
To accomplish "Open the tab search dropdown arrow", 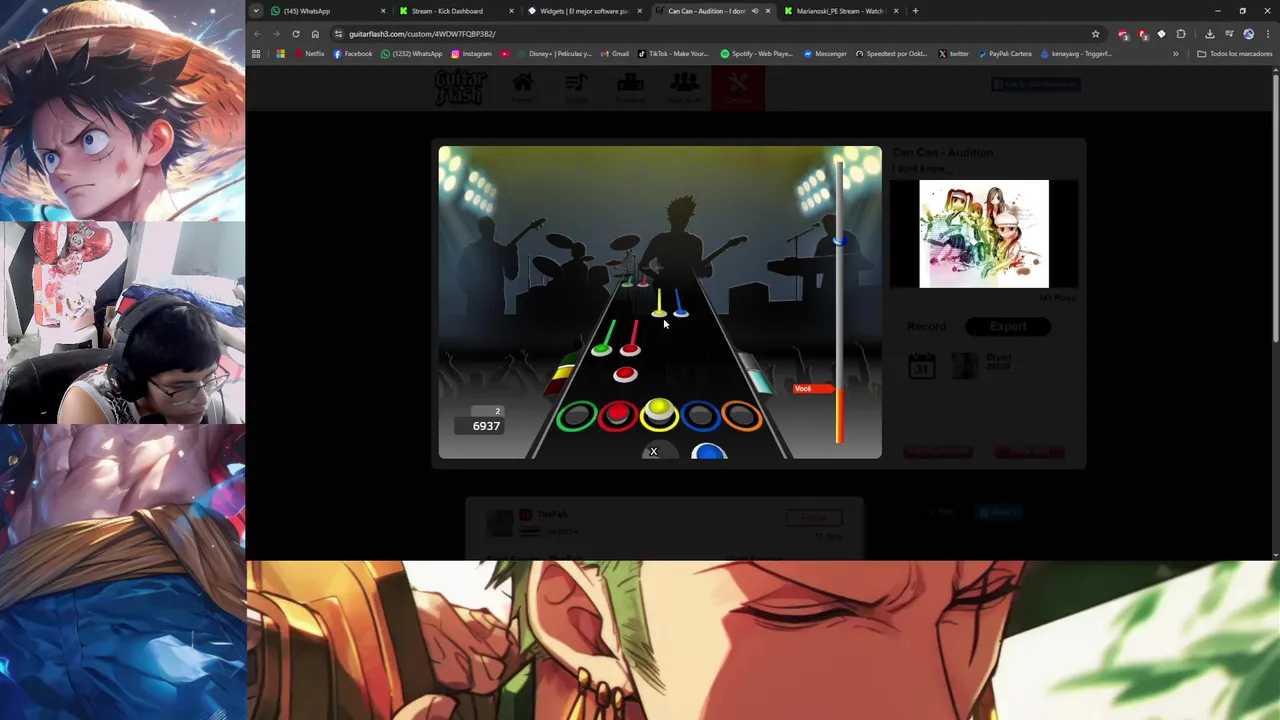I will pyautogui.click(x=256, y=11).
